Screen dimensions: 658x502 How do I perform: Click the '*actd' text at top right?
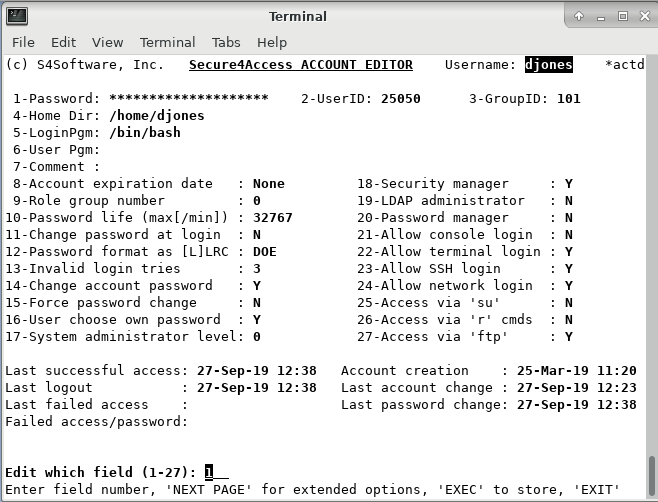(x=624, y=65)
